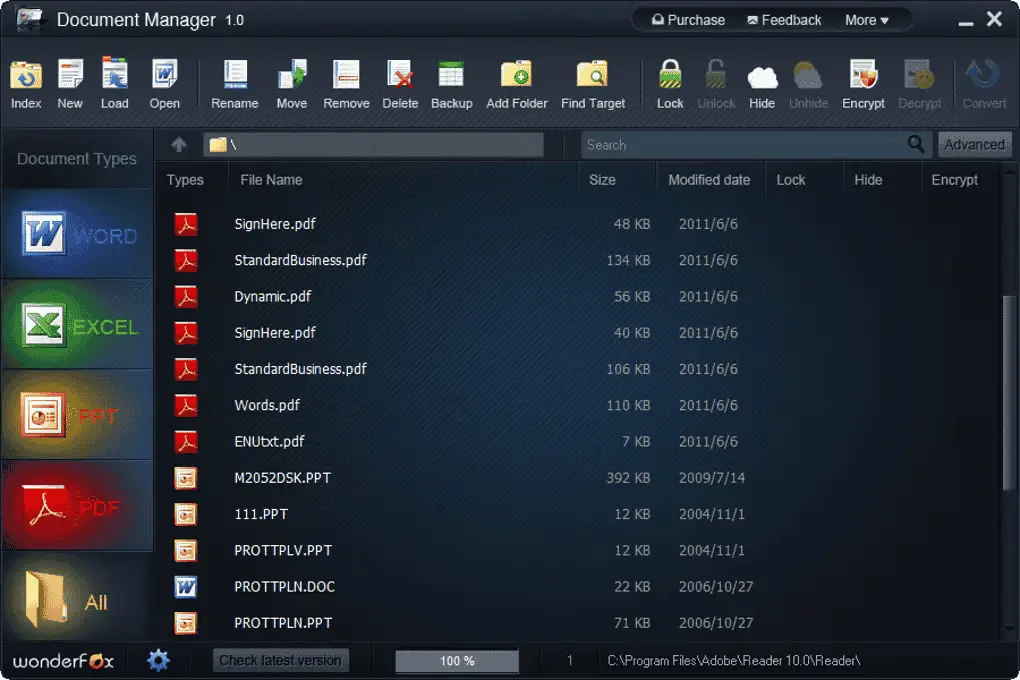
Task: Click the Word icon beside PROTTPLN.DOC
Action: [186, 587]
